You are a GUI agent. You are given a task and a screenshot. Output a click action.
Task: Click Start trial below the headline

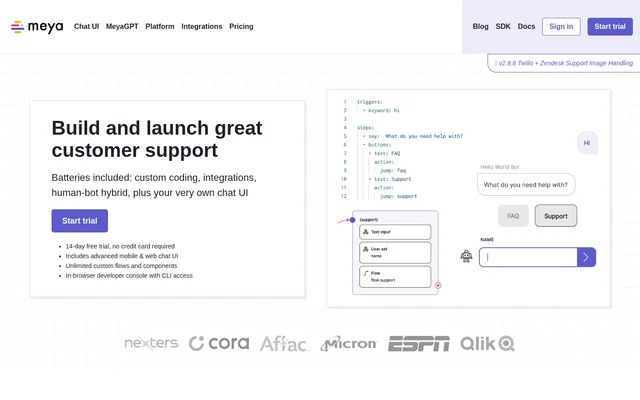point(80,221)
